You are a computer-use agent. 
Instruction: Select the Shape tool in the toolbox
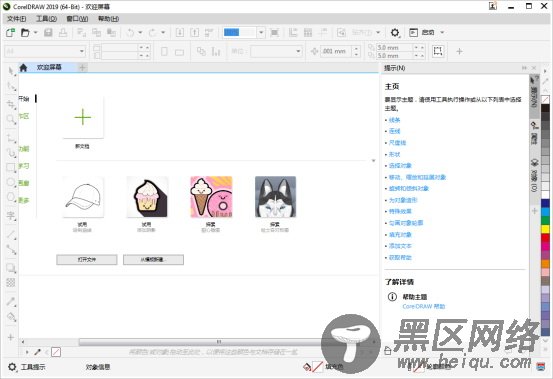click(x=11, y=87)
